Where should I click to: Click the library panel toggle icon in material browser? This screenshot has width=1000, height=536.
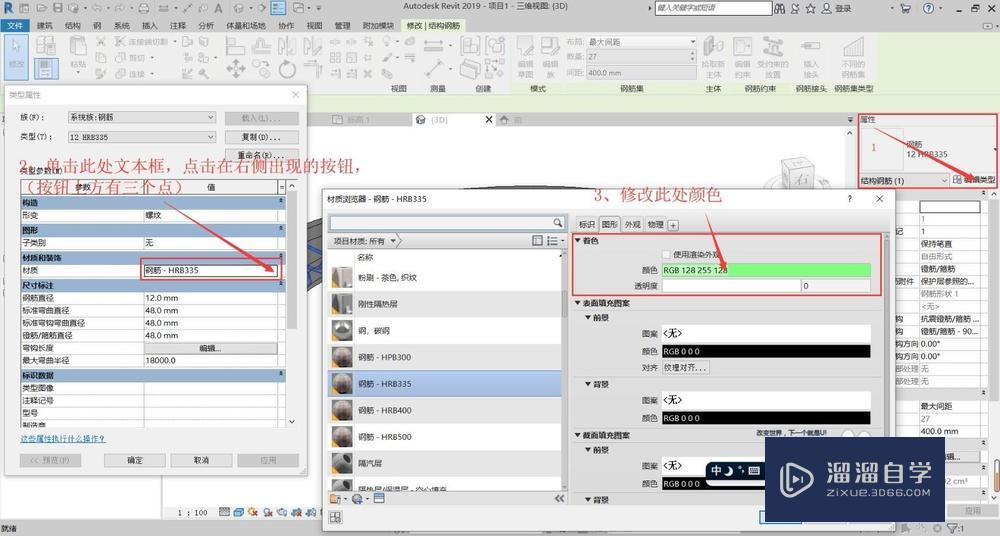(537, 241)
